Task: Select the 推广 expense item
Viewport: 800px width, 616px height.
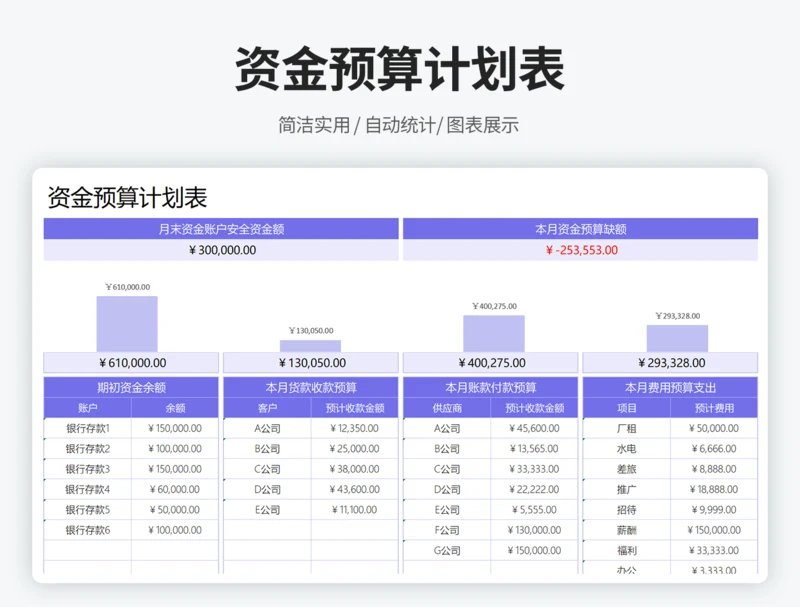Action: 627,489
